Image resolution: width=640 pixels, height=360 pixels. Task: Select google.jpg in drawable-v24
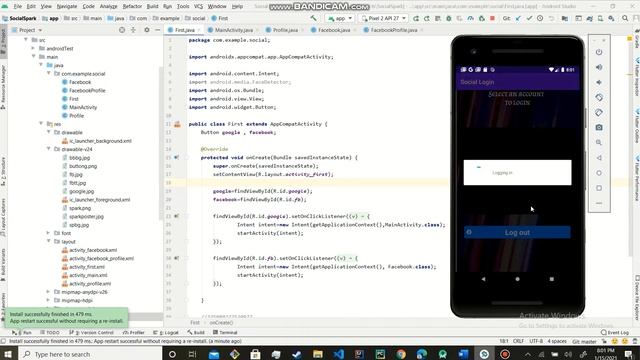[x=81, y=191]
